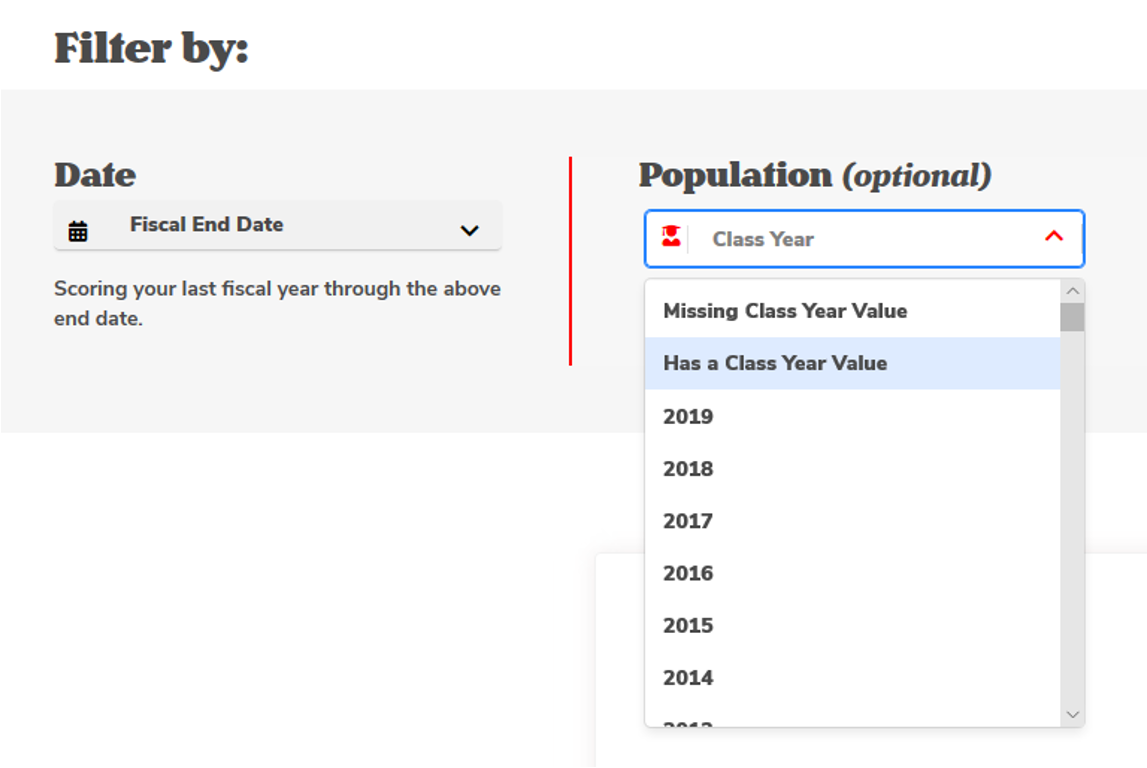Viewport: 1147px width, 768px height.
Task: Click the dropdown list scrollbar thumb
Action: tap(1072, 317)
